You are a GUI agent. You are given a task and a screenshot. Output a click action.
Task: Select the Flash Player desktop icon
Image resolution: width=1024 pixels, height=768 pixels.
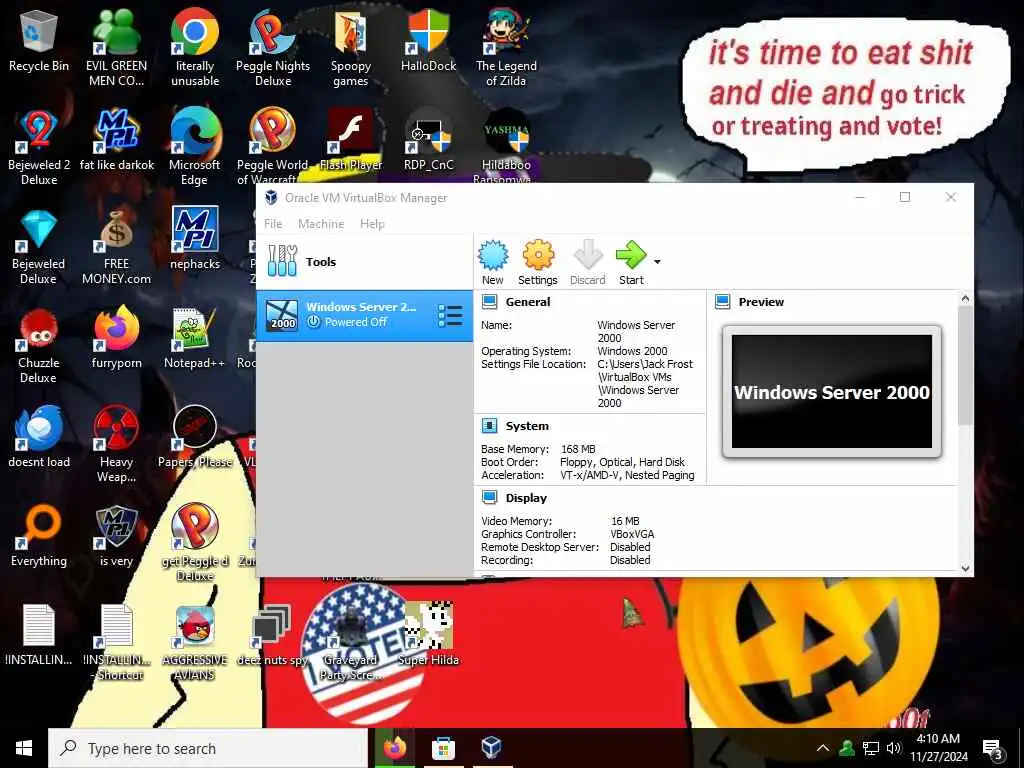tap(351, 140)
